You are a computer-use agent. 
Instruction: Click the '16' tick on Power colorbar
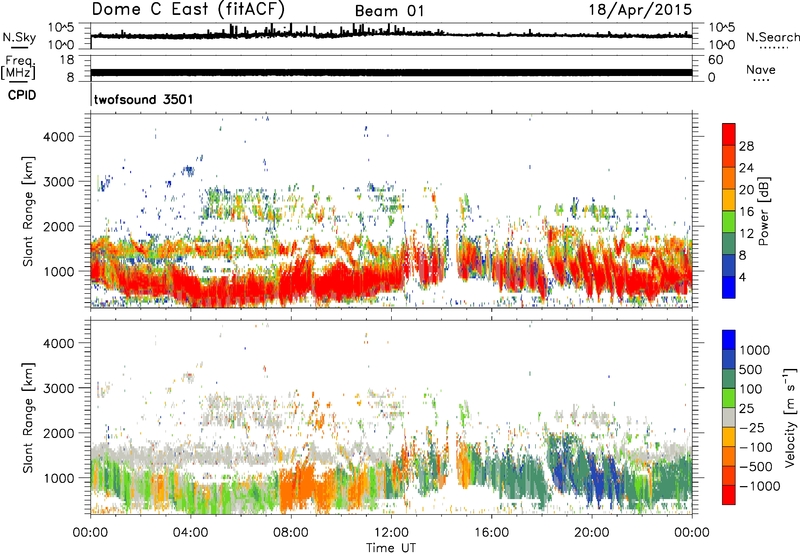(x=746, y=212)
